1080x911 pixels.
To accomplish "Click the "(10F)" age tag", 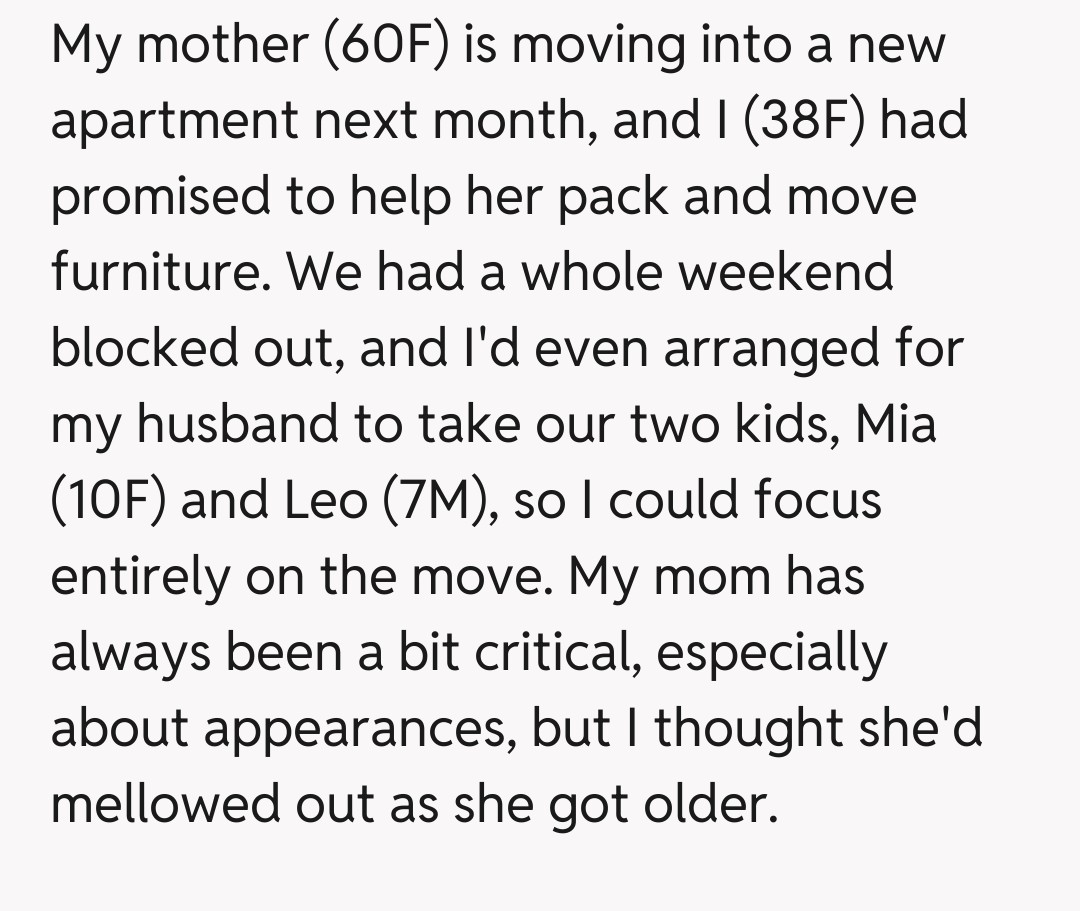I will point(108,500).
